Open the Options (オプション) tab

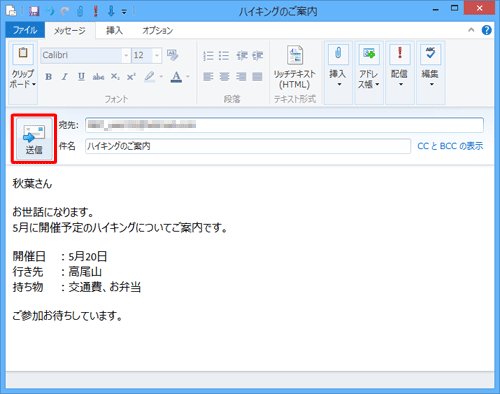pos(158,31)
